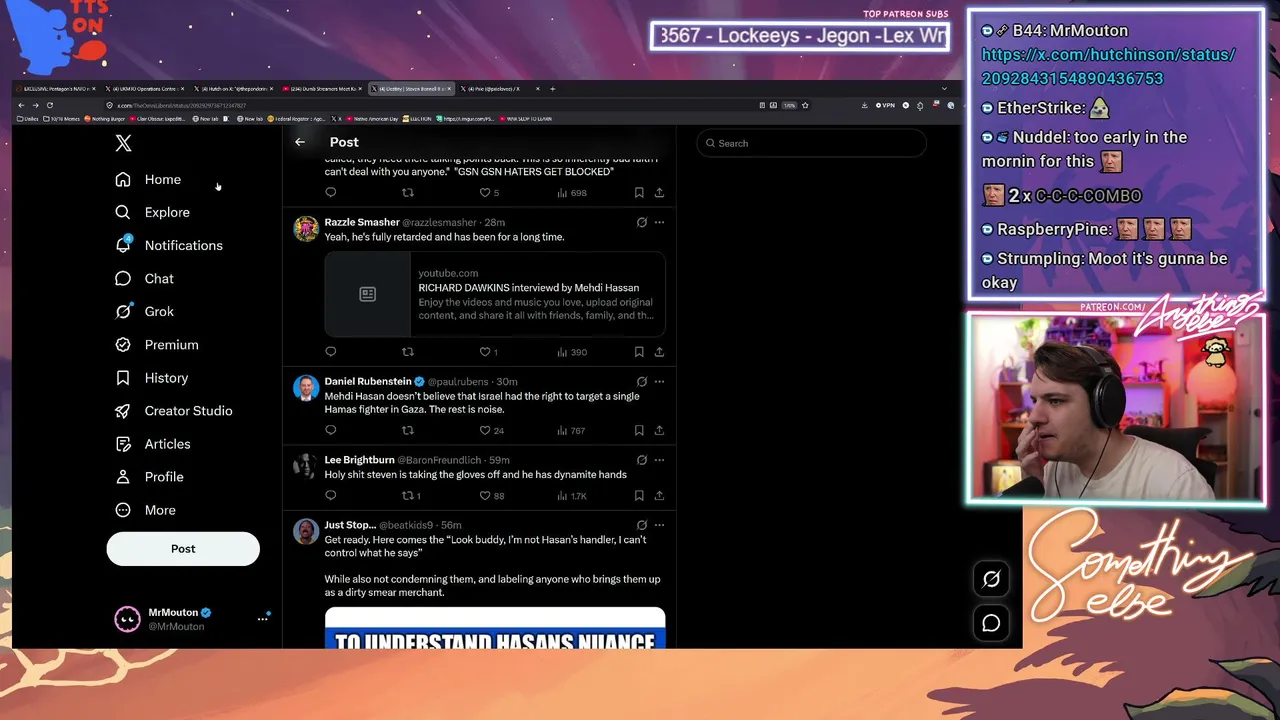The image size is (1280, 720).
Task: Open Grok from the sidebar
Action: tap(144, 311)
